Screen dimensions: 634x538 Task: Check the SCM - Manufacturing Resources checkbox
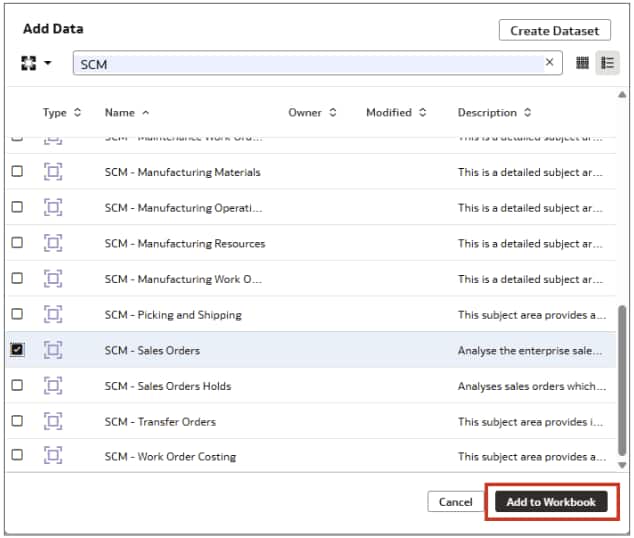coord(17,243)
